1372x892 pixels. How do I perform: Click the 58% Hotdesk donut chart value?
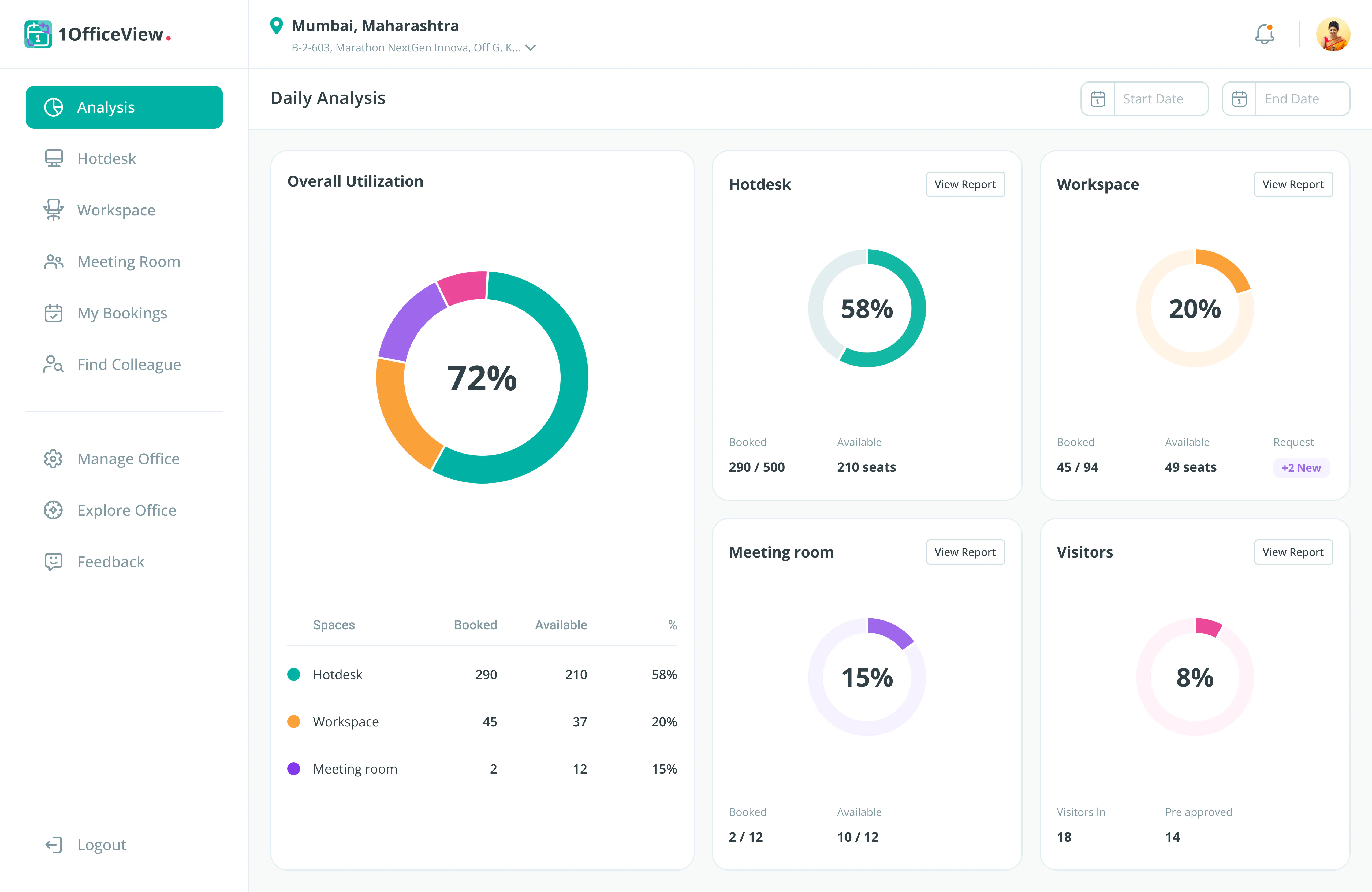point(867,309)
